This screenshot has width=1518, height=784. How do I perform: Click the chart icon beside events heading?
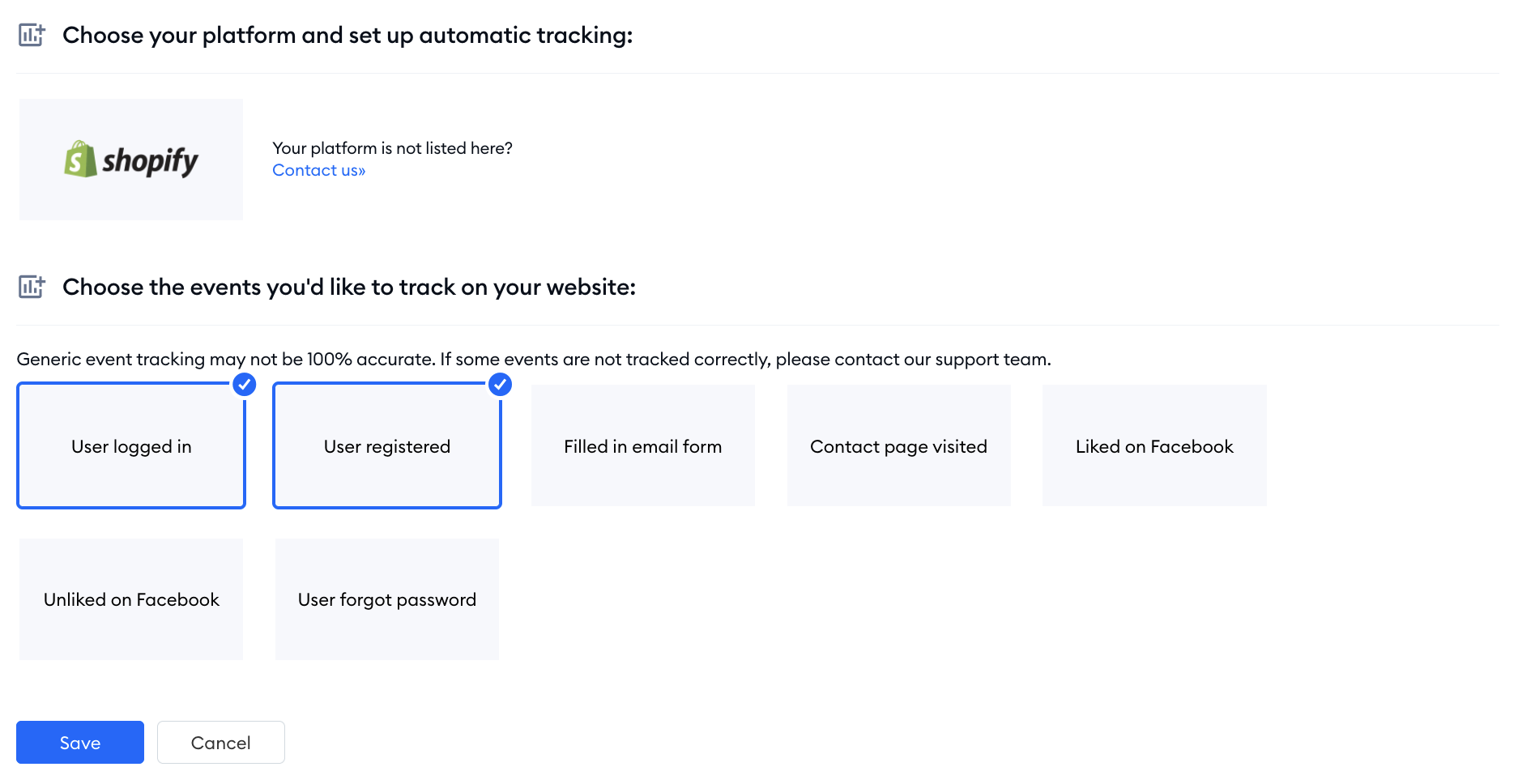pyautogui.click(x=32, y=287)
